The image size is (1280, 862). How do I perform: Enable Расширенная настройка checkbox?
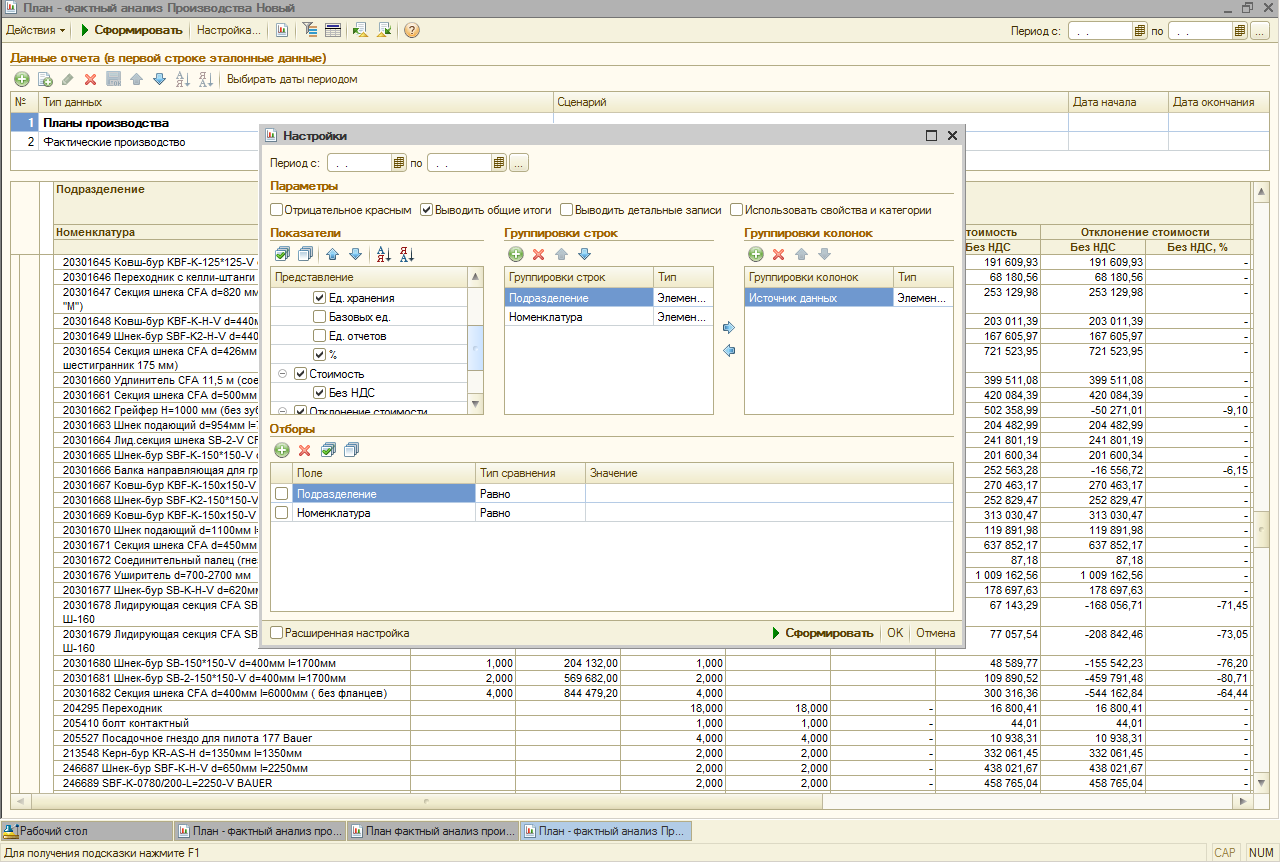point(277,633)
